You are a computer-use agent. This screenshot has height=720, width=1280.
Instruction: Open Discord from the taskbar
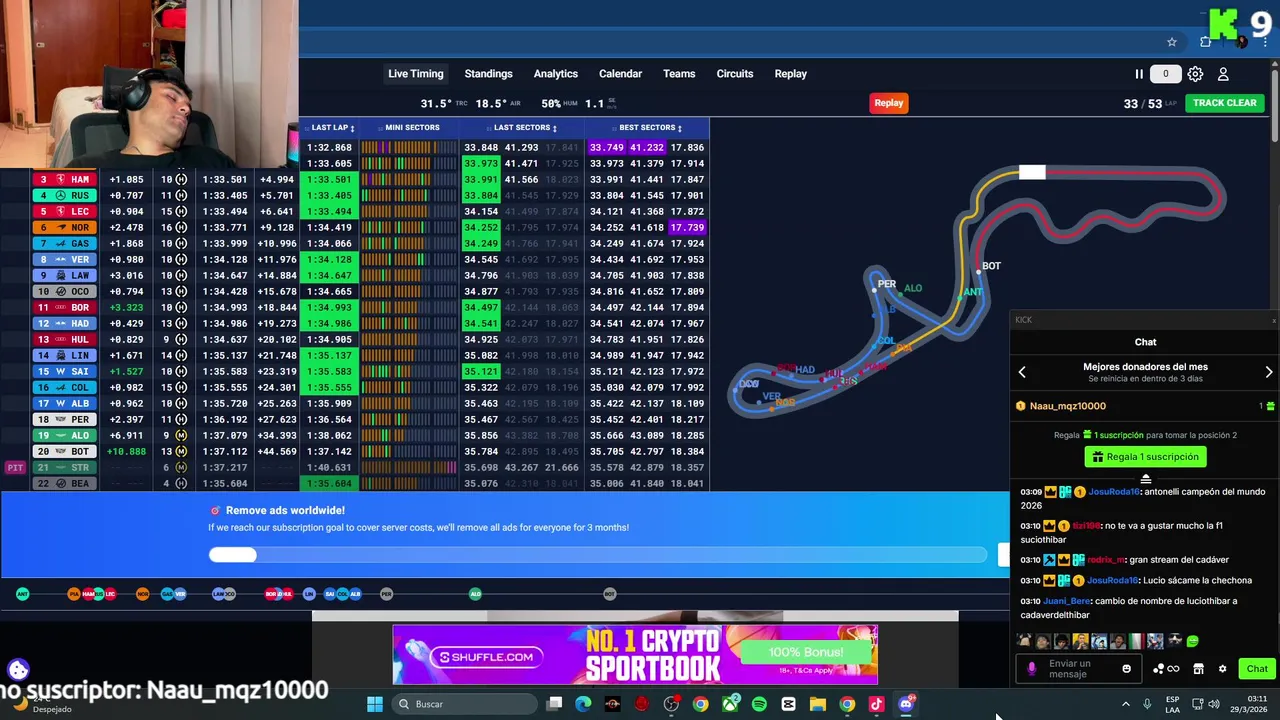tap(906, 704)
